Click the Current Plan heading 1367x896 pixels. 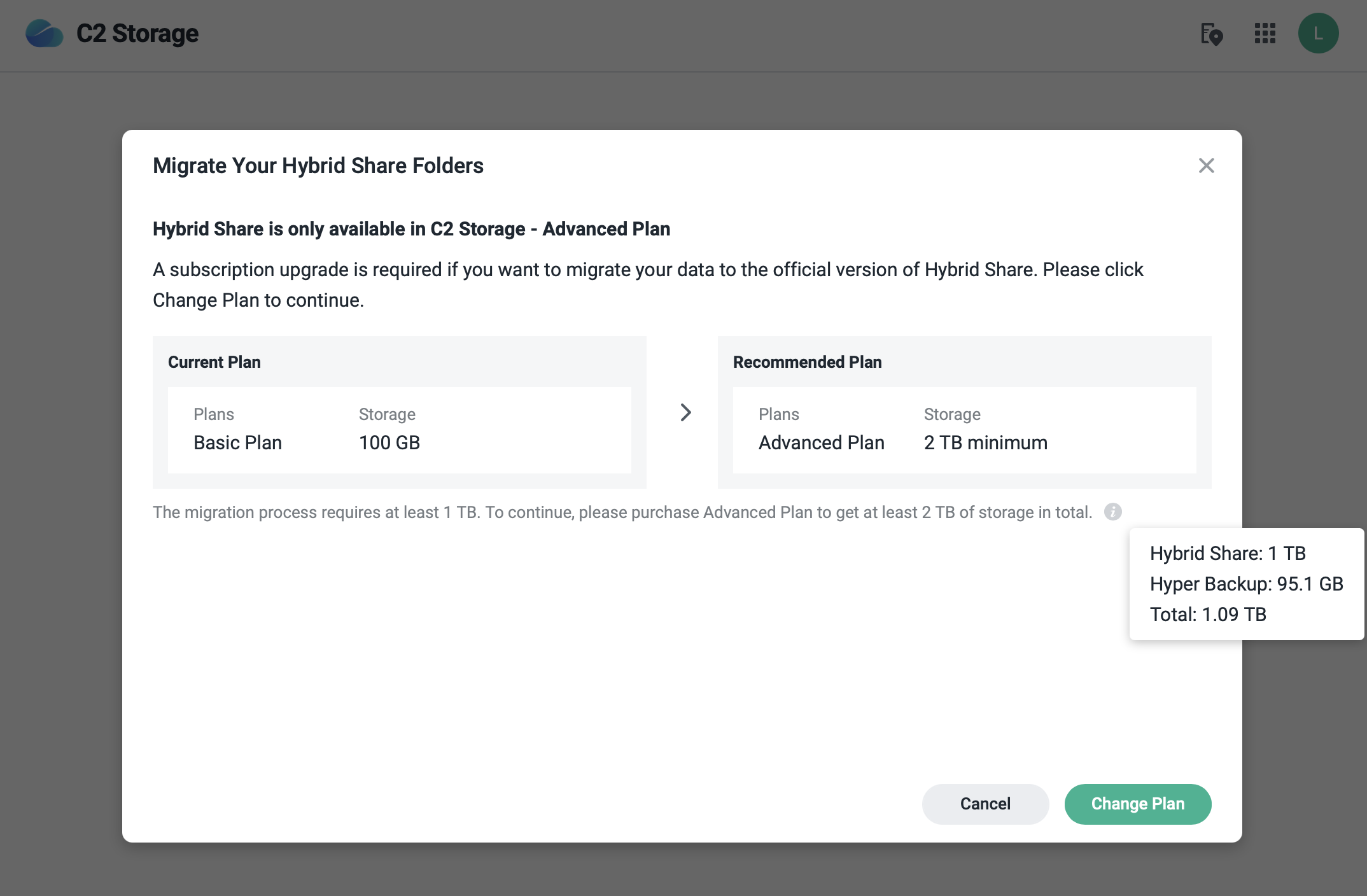(x=214, y=362)
